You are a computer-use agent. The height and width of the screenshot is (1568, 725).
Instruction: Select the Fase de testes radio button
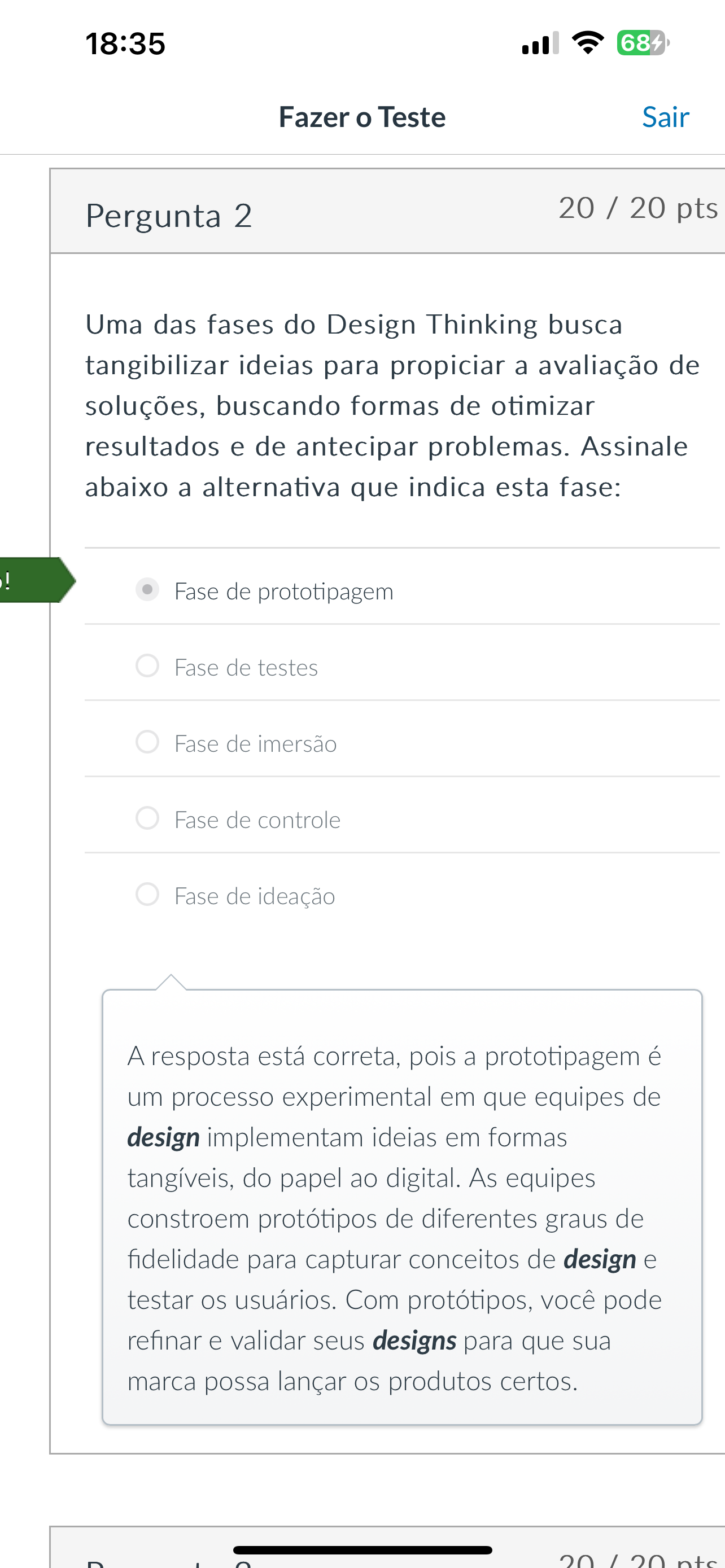pyautogui.click(x=147, y=665)
